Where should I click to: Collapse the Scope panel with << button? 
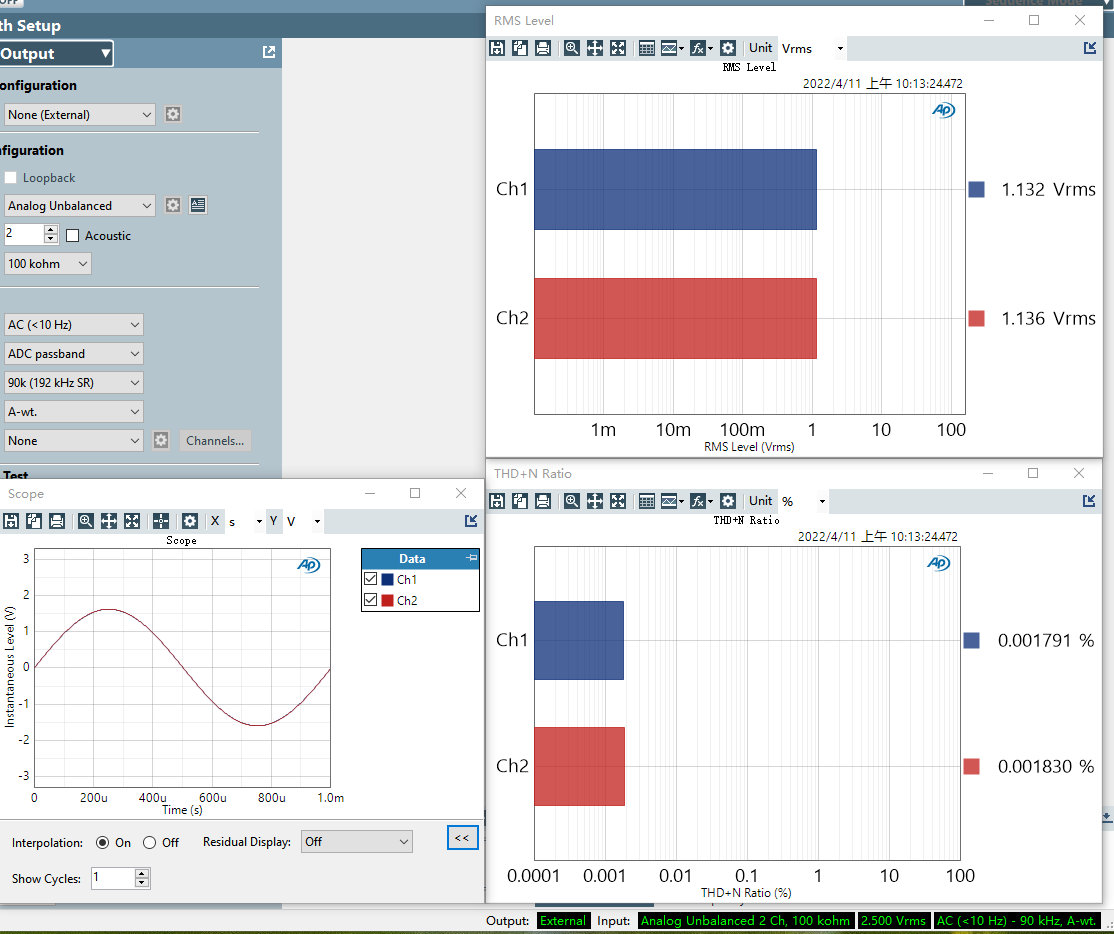pyautogui.click(x=462, y=838)
